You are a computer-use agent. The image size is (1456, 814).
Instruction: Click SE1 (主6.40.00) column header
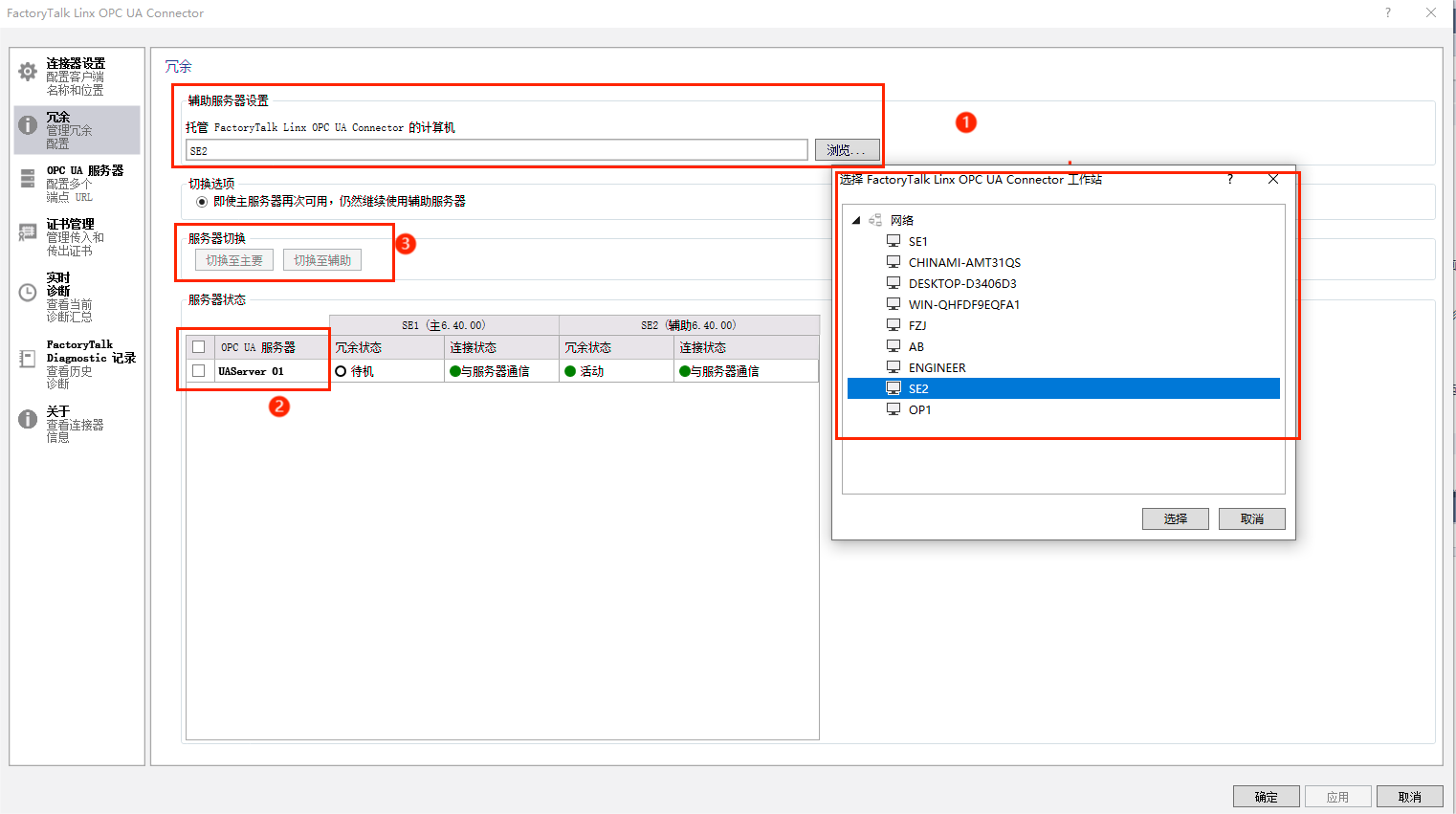[444, 325]
